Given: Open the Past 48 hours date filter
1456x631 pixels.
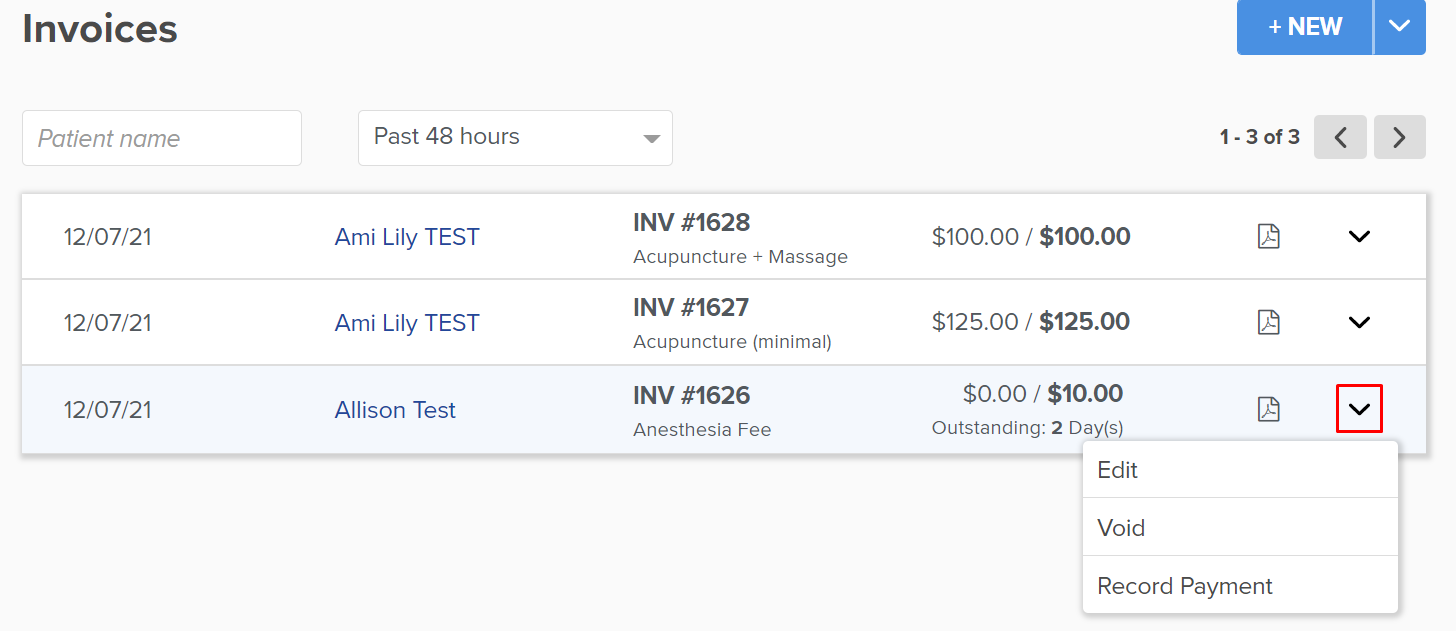Looking at the screenshot, I should (x=515, y=138).
